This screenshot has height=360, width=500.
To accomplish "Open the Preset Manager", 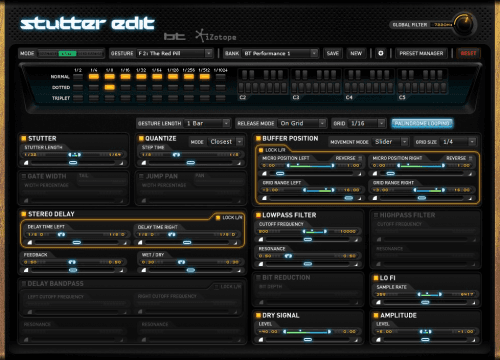I will tap(421, 53).
